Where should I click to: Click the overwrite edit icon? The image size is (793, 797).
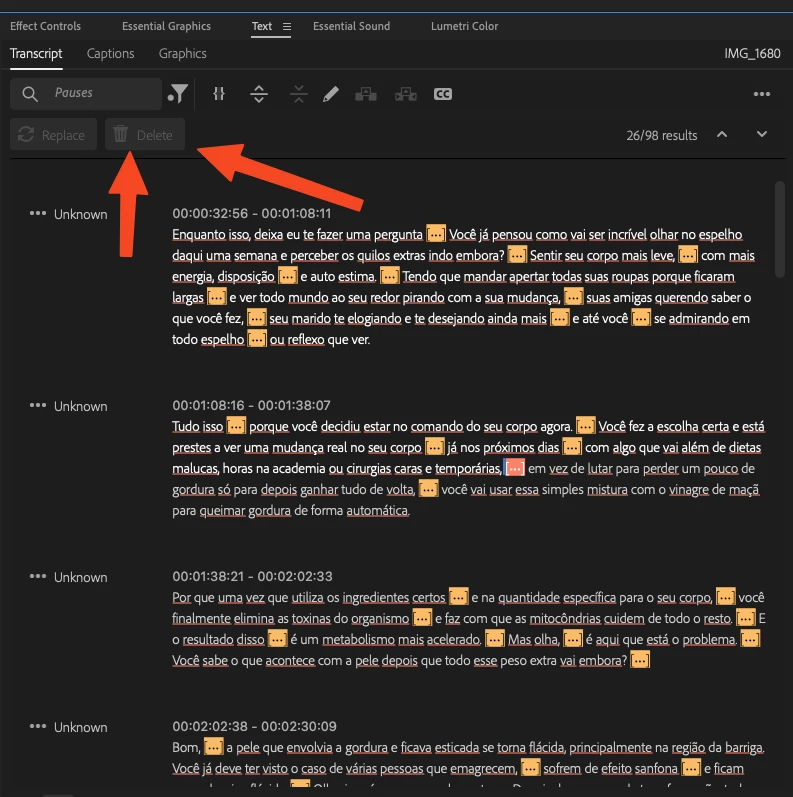(x=406, y=94)
